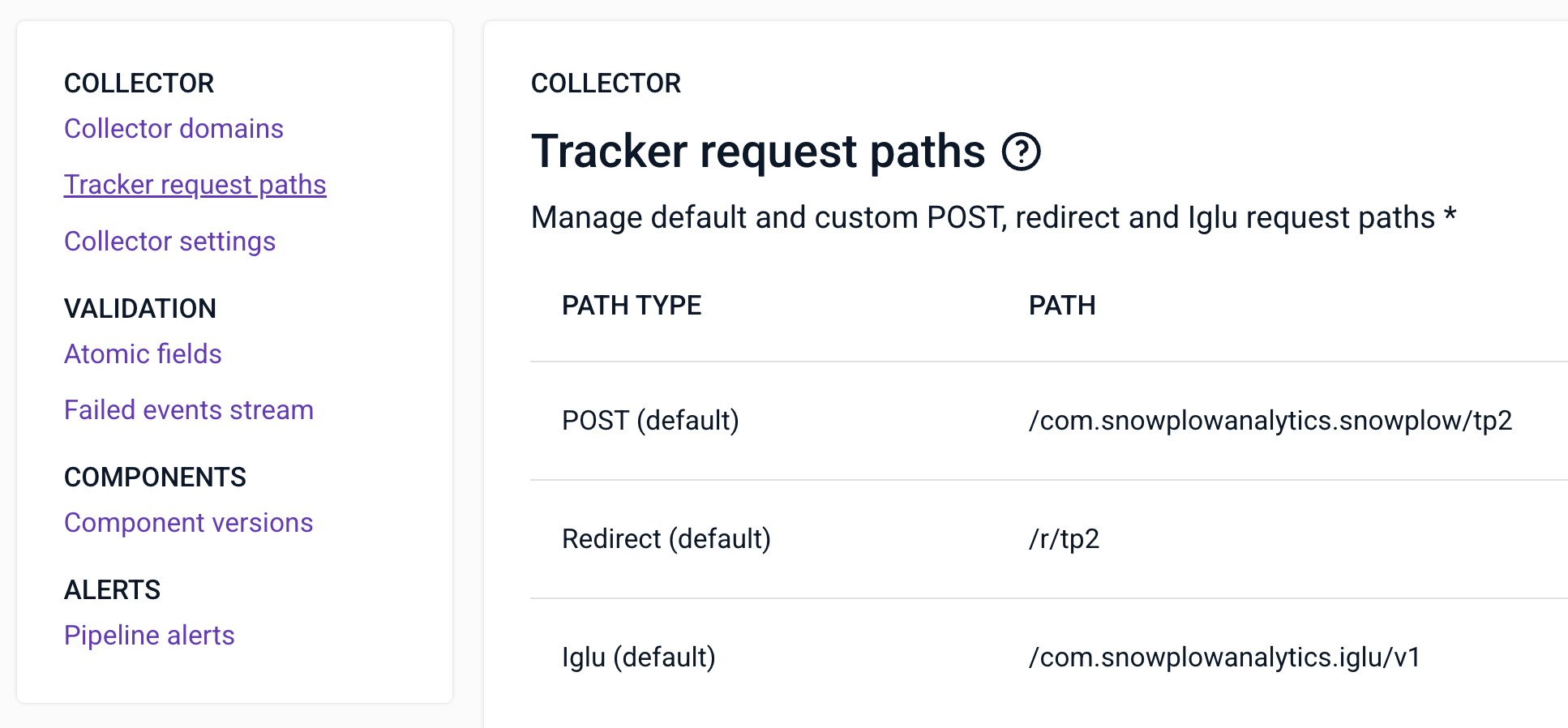1568x728 pixels.
Task: Select the Redirect (default) row label
Action: pos(666,539)
